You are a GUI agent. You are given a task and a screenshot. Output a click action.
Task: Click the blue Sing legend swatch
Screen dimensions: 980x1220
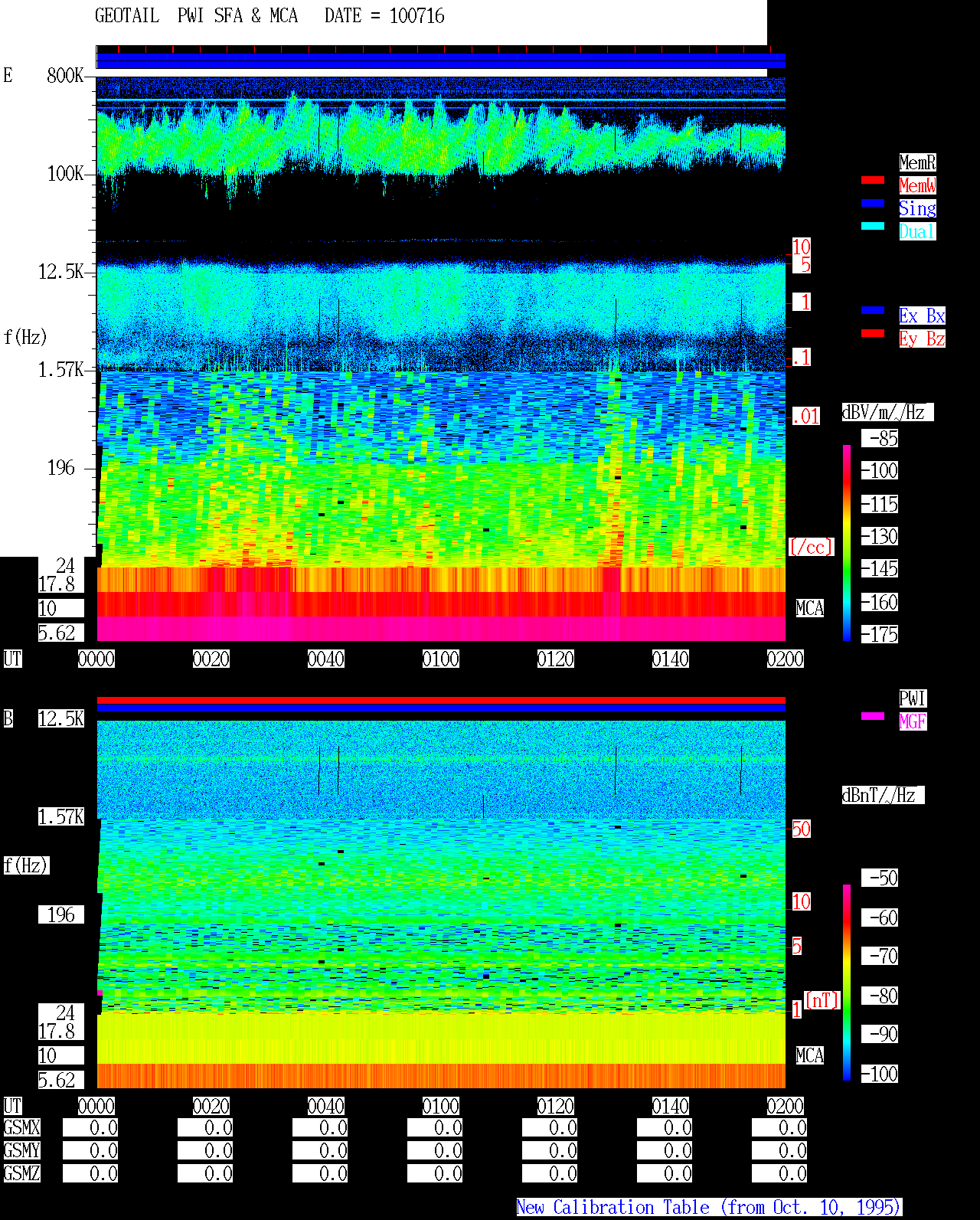[x=873, y=203]
